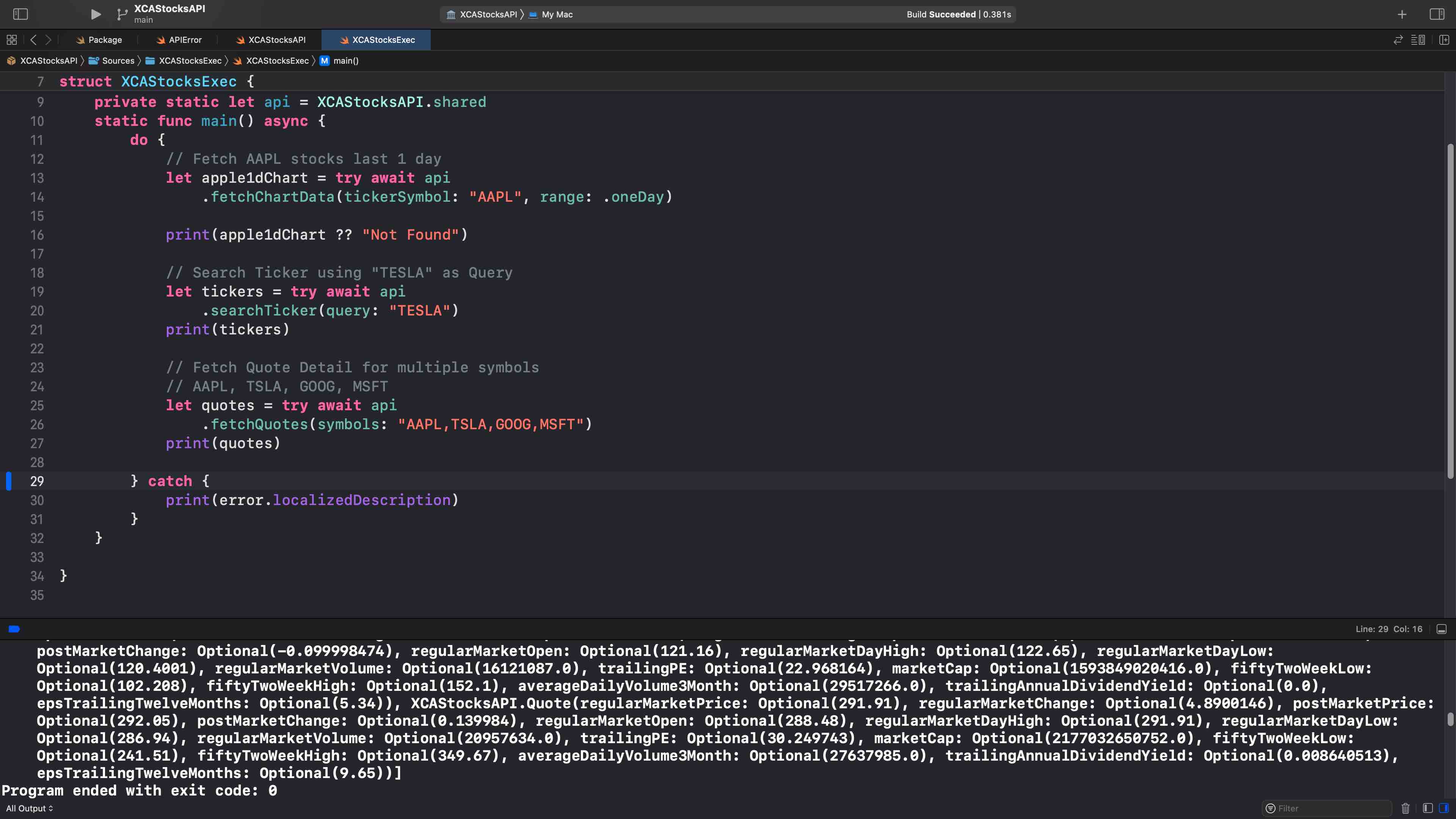
Task: Toggle the left navigator sidebar
Action: click(20, 14)
